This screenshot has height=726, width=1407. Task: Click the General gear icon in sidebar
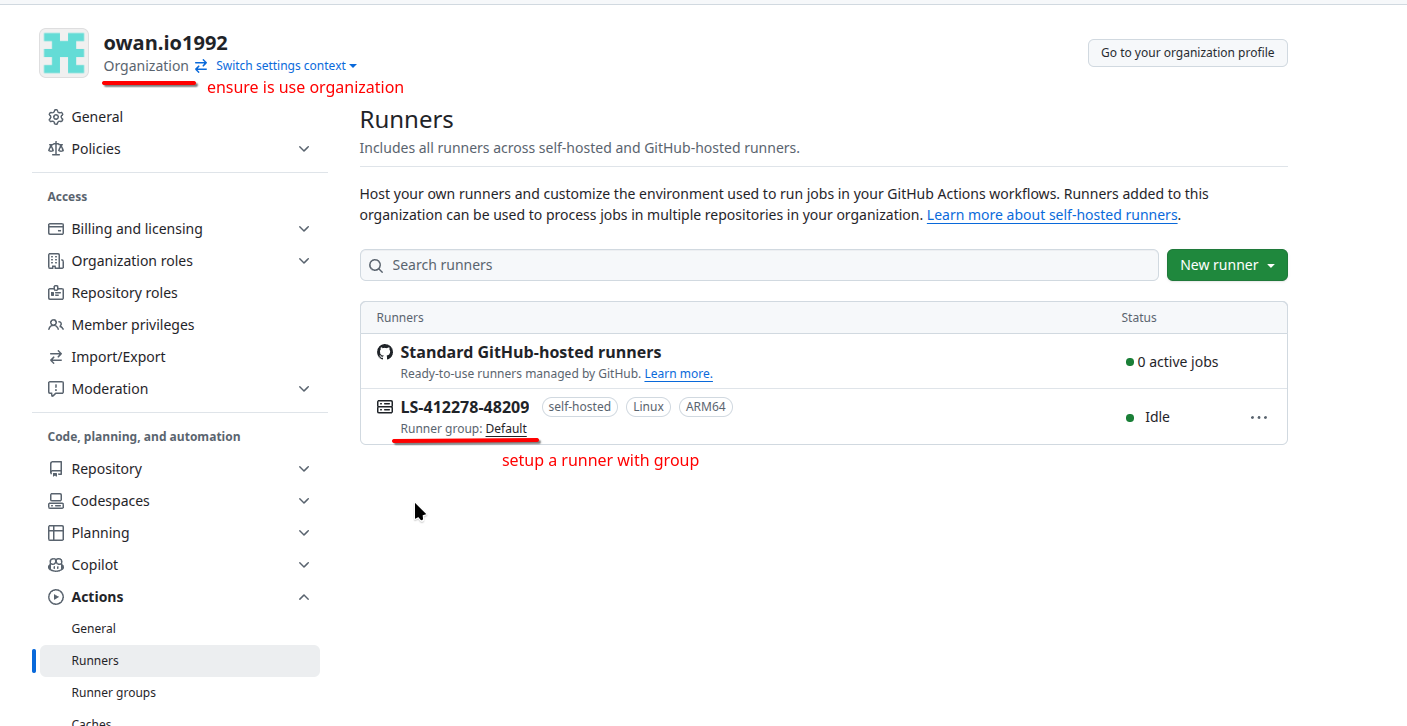pos(56,117)
